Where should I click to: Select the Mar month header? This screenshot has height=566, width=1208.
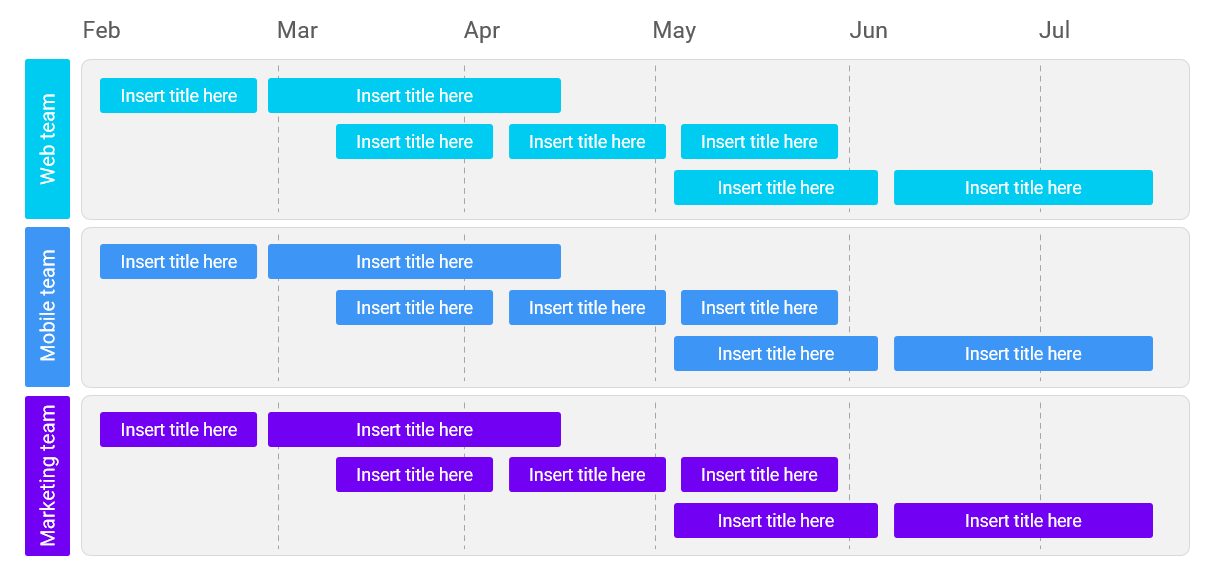pyautogui.click(x=297, y=30)
